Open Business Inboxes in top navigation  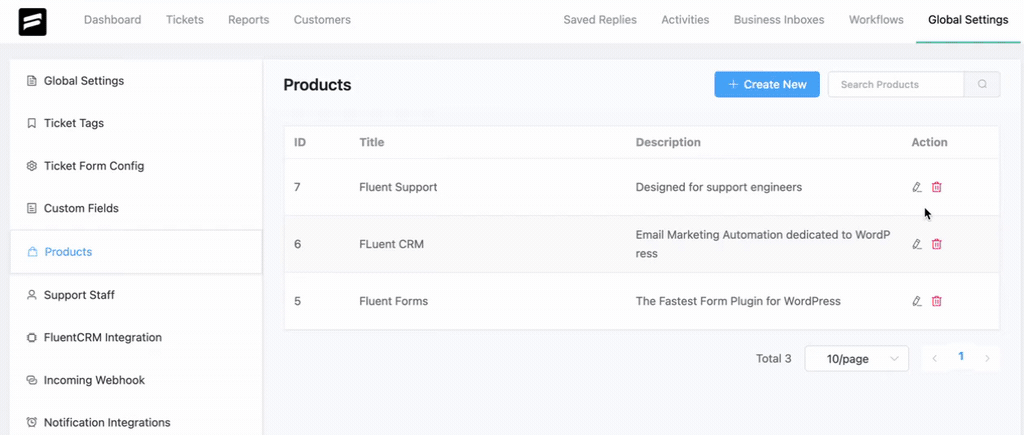coord(779,20)
